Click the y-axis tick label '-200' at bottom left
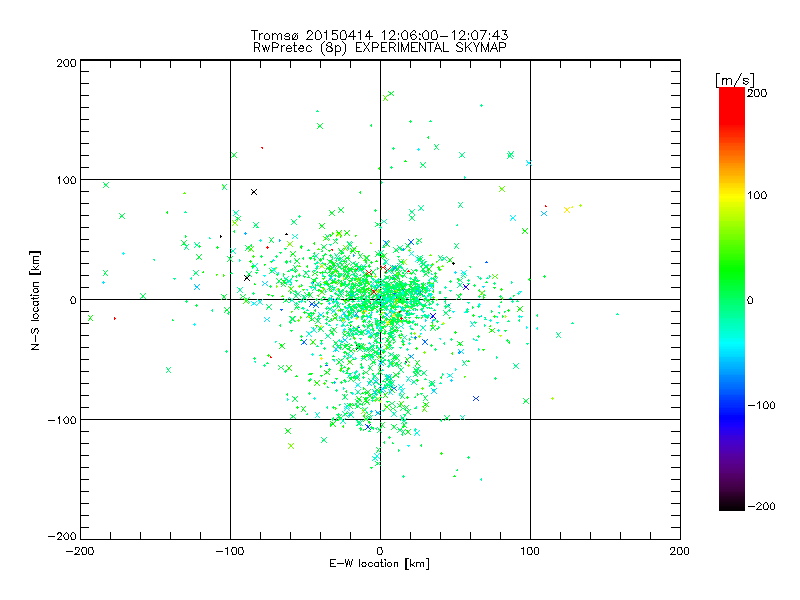Viewport: 800px width, 600px height. click(62, 536)
